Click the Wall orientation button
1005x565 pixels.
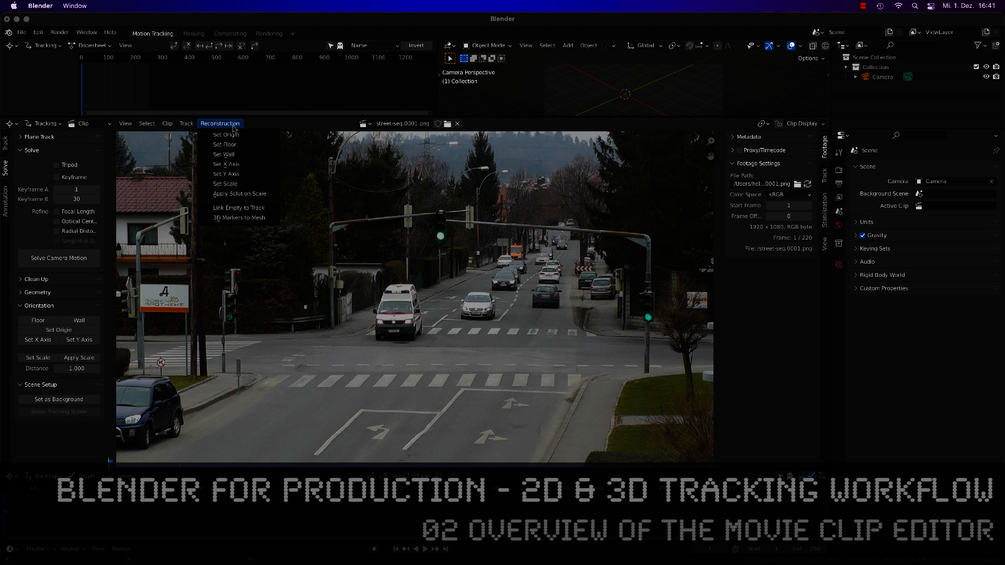(x=79, y=320)
